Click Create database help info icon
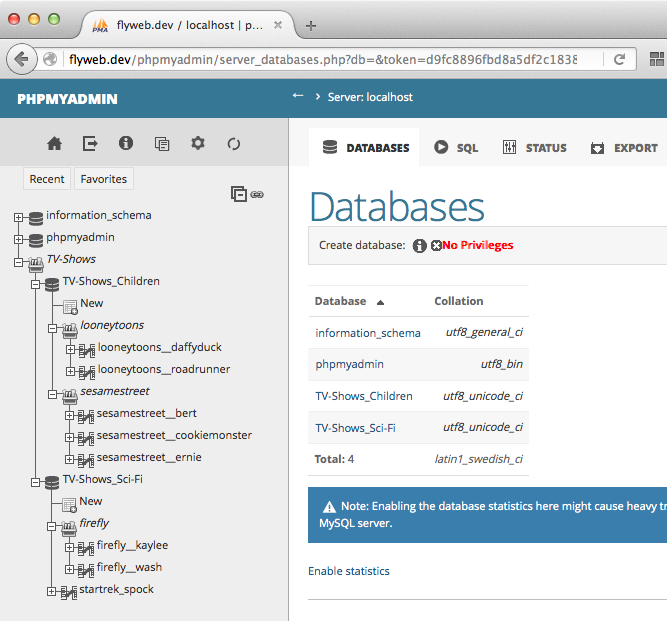The height and width of the screenshot is (621, 667). pos(419,245)
